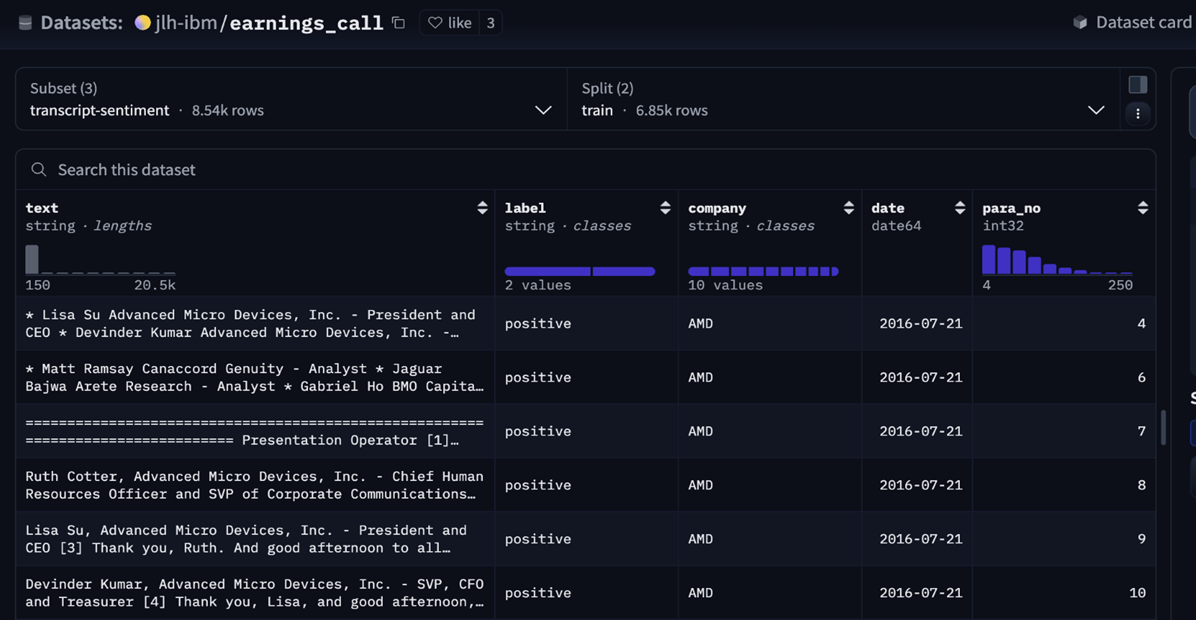Open the jlh-ibm author profile link
The image size is (1196, 620).
185,23
